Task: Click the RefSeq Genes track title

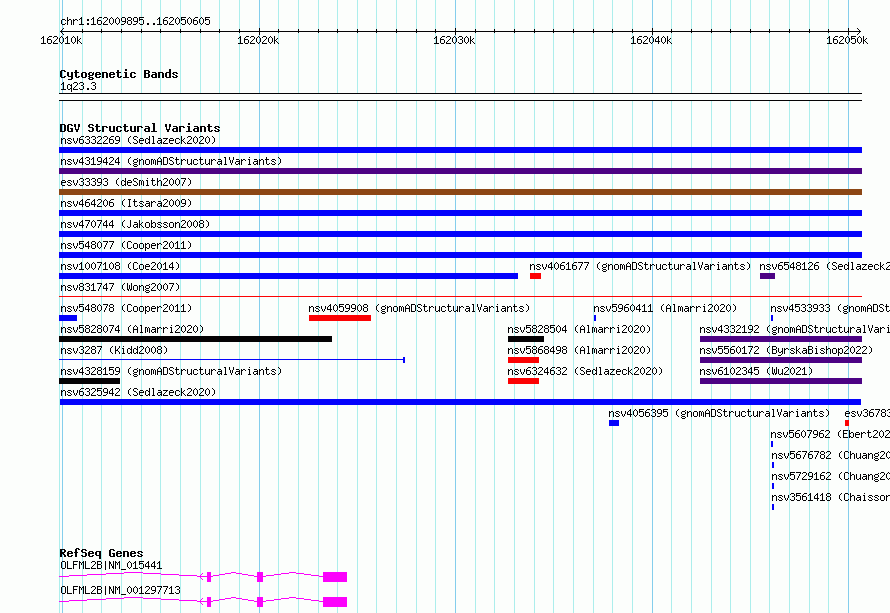Action: [101, 553]
